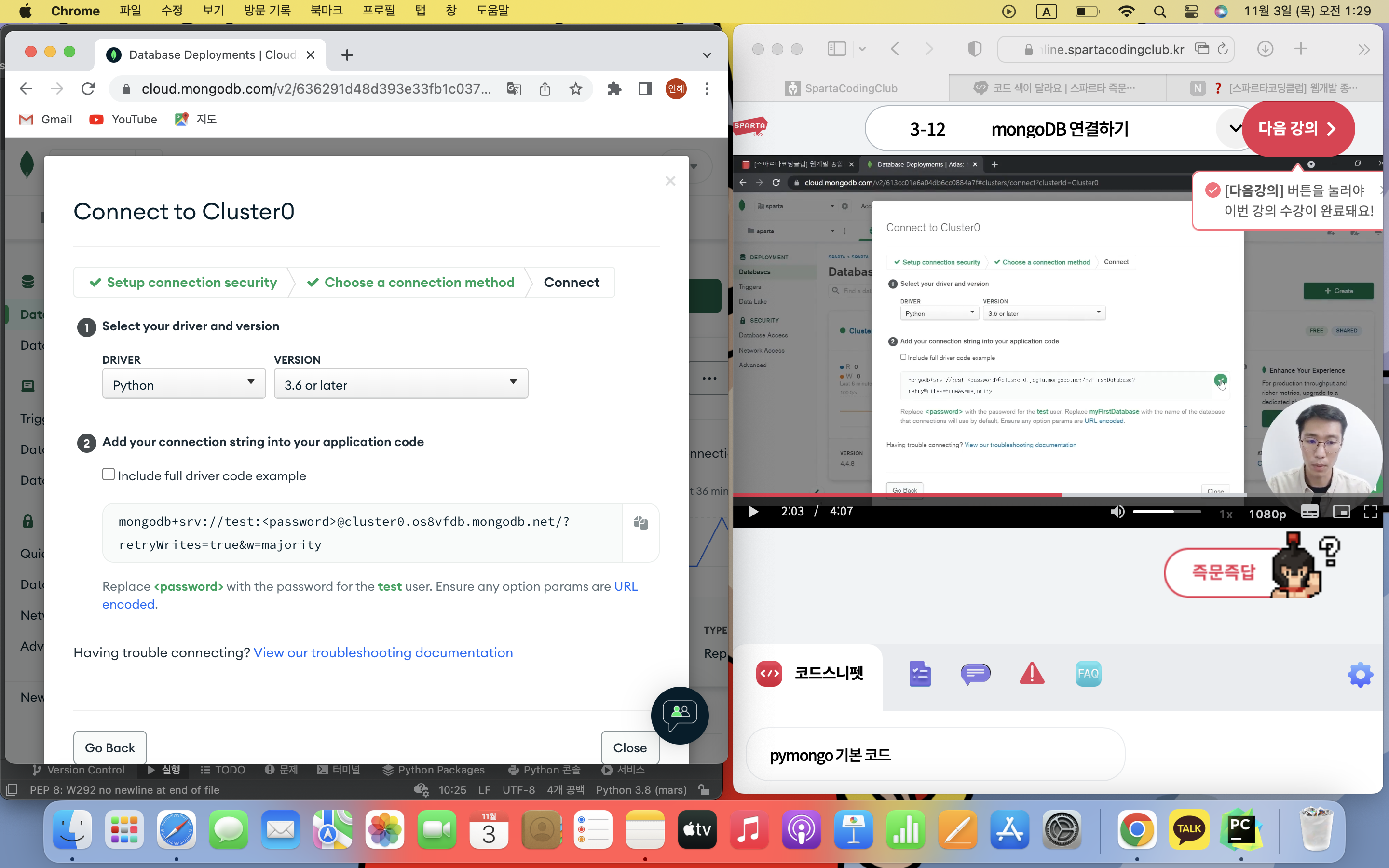The height and width of the screenshot is (868, 1389).
Task: Switch to the SpartaCodingClub Safari tab
Action: click(842, 88)
